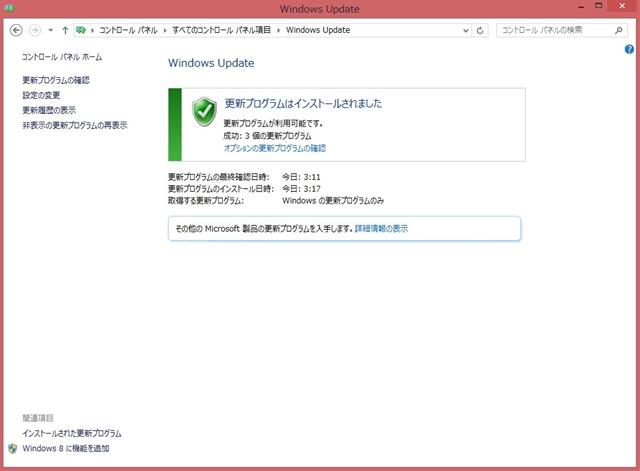Click the Control Panel icon in address bar
640x471 pixels.
point(81,30)
